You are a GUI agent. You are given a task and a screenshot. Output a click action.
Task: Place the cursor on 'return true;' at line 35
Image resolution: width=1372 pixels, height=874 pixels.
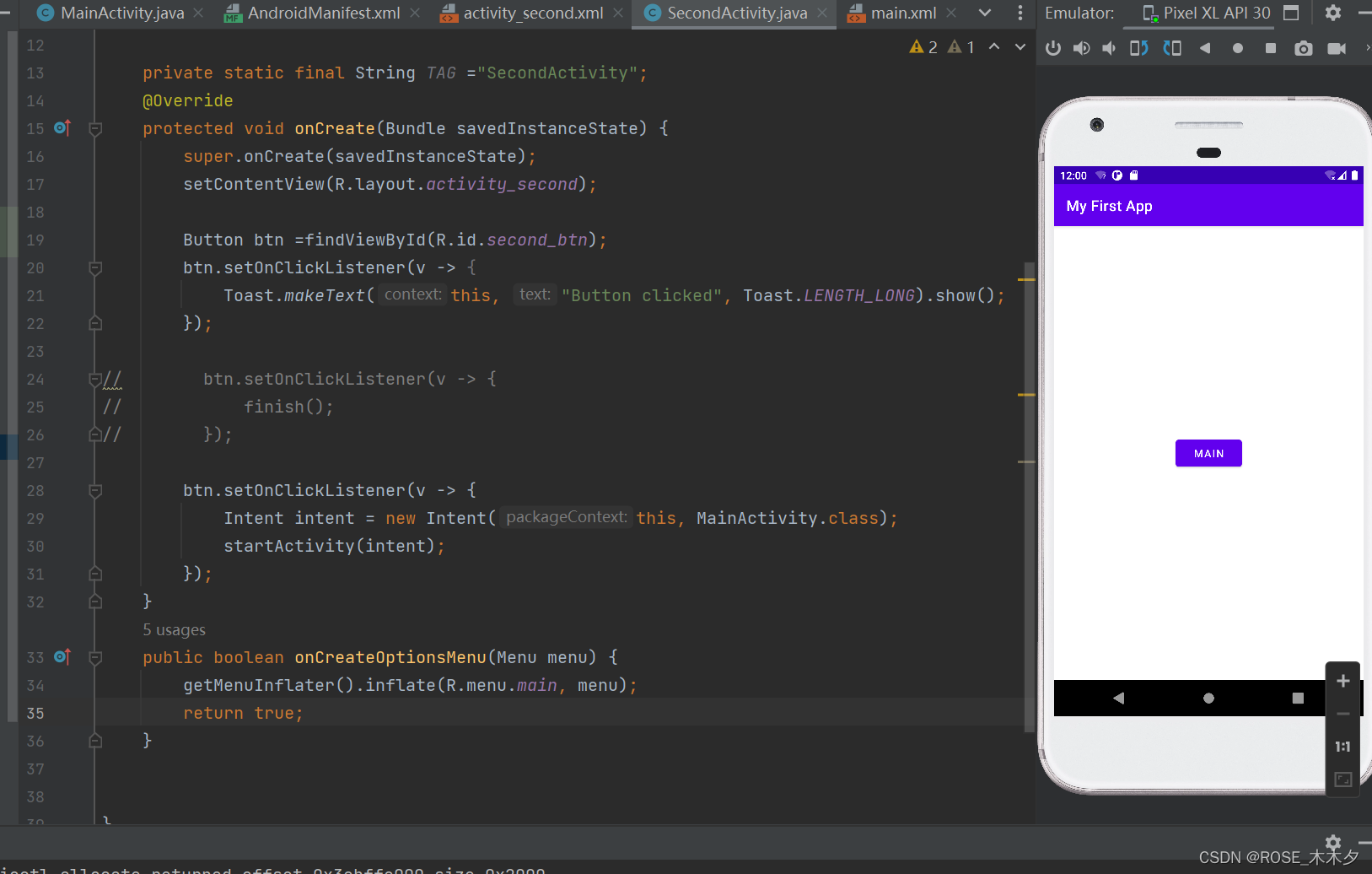pos(243,713)
